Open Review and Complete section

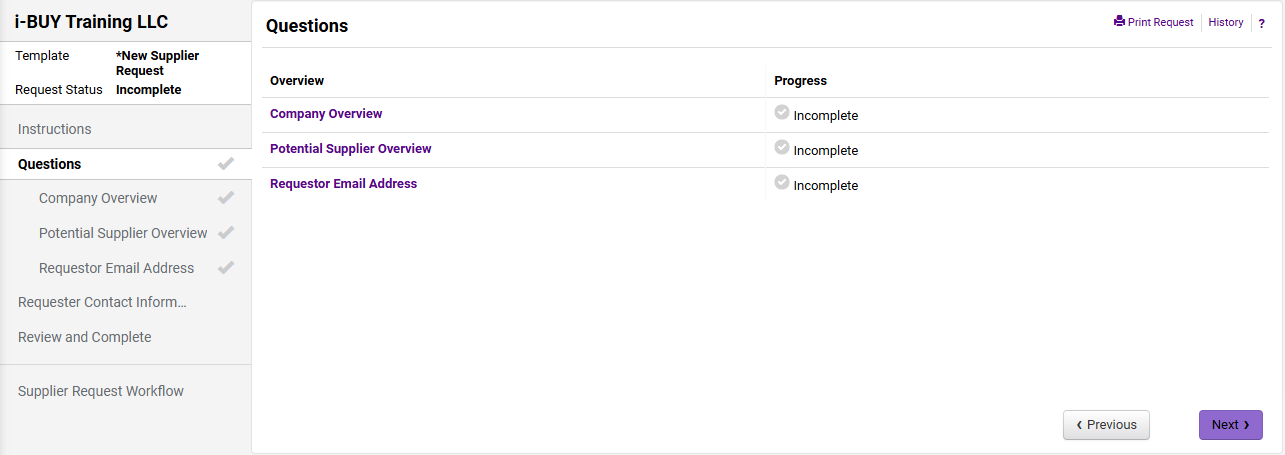(x=85, y=337)
